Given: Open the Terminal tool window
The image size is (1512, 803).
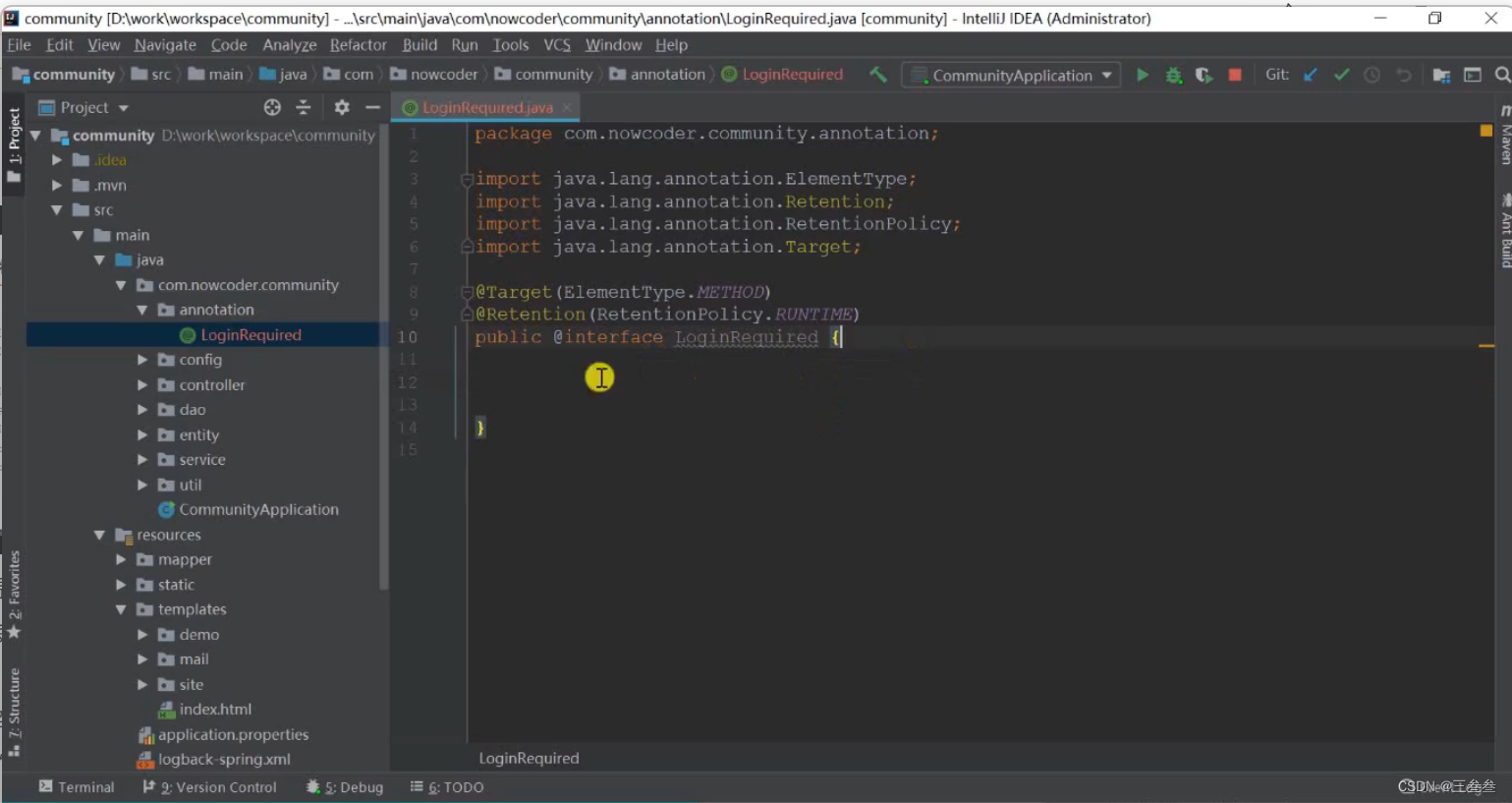Looking at the screenshot, I should [x=78, y=786].
